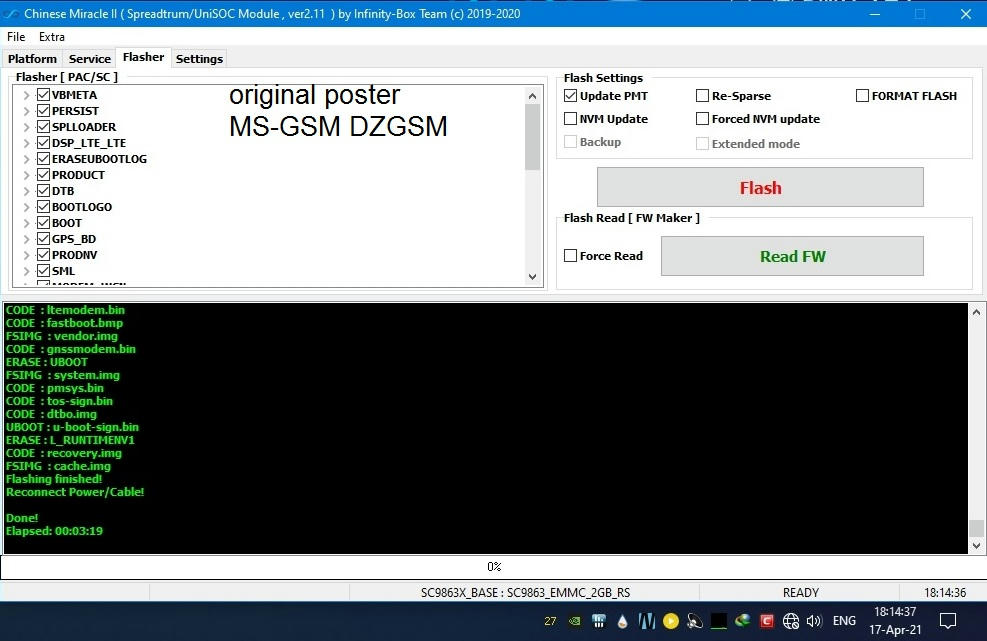Click the partition list scroll-down arrow
This screenshot has width=987, height=641.
tap(533, 277)
